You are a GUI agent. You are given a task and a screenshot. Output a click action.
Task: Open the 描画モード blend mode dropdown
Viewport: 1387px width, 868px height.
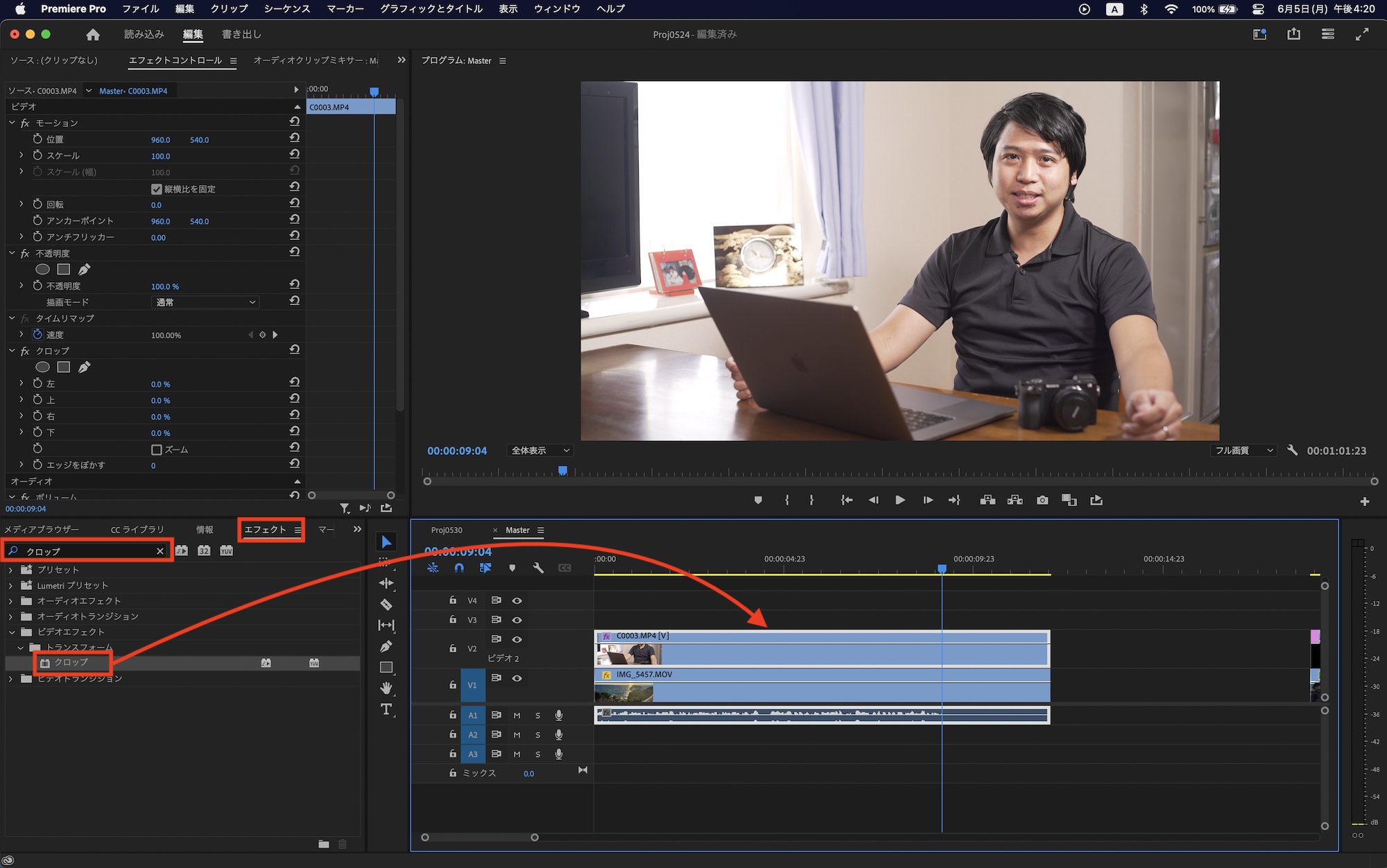pos(205,302)
